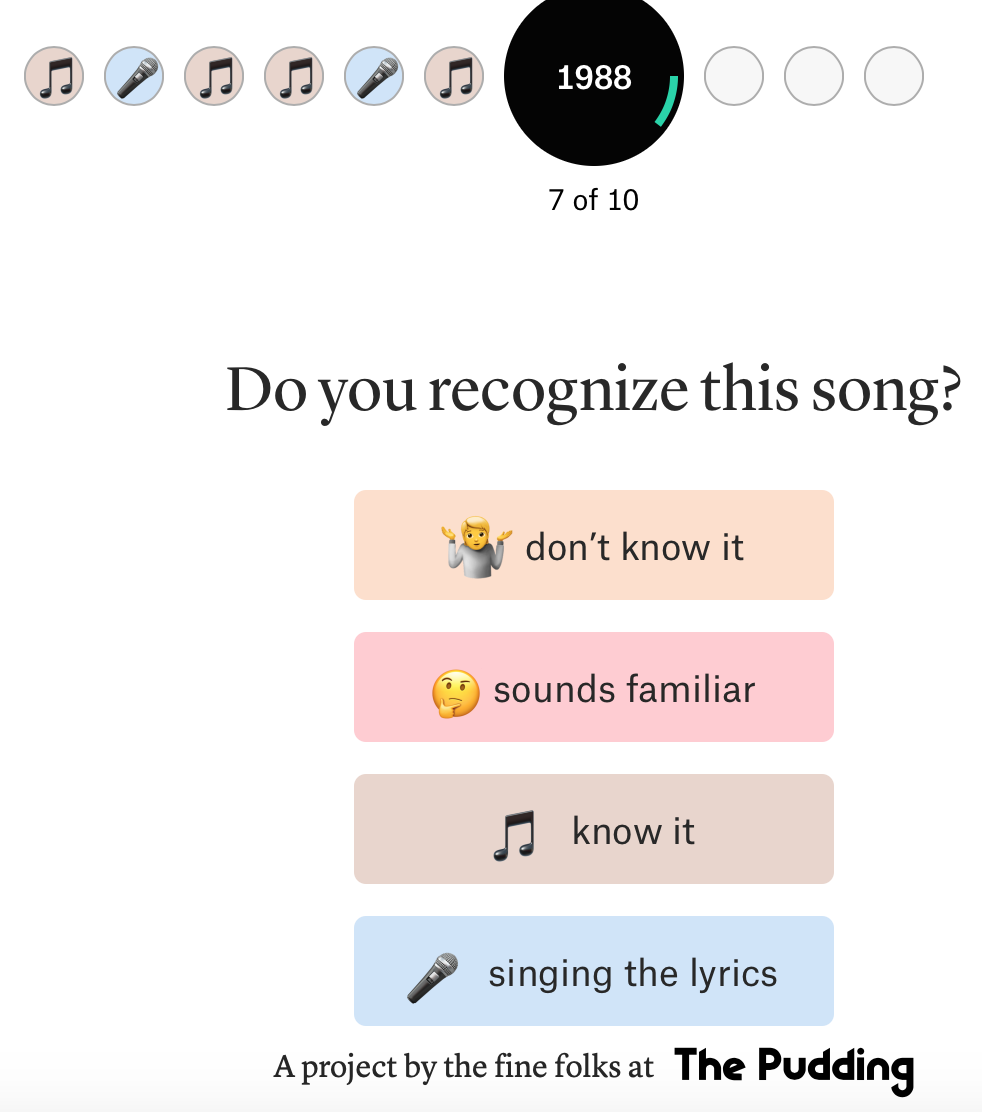
Task: Select the "know it" answer
Action: [x=594, y=829]
